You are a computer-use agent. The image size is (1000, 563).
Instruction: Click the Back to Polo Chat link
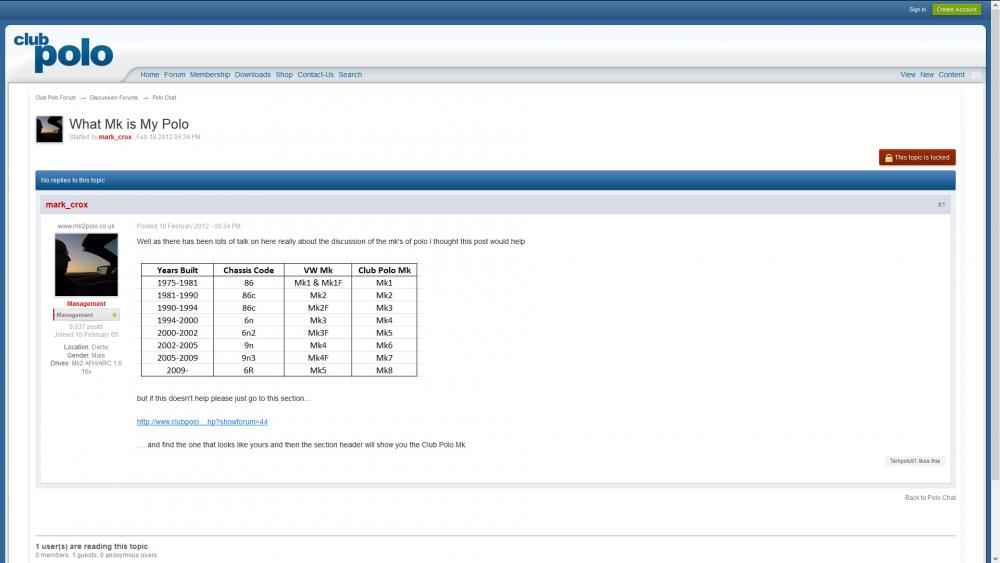click(930, 498)
